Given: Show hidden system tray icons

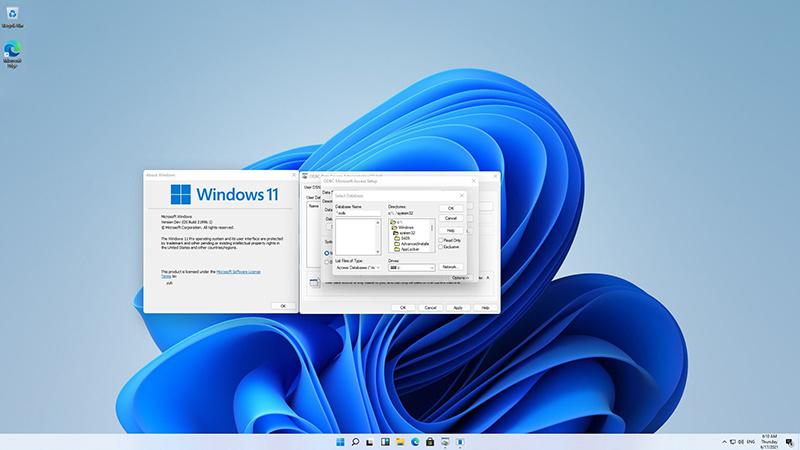Looking at the screenshot, I should [x=724, y=442].
